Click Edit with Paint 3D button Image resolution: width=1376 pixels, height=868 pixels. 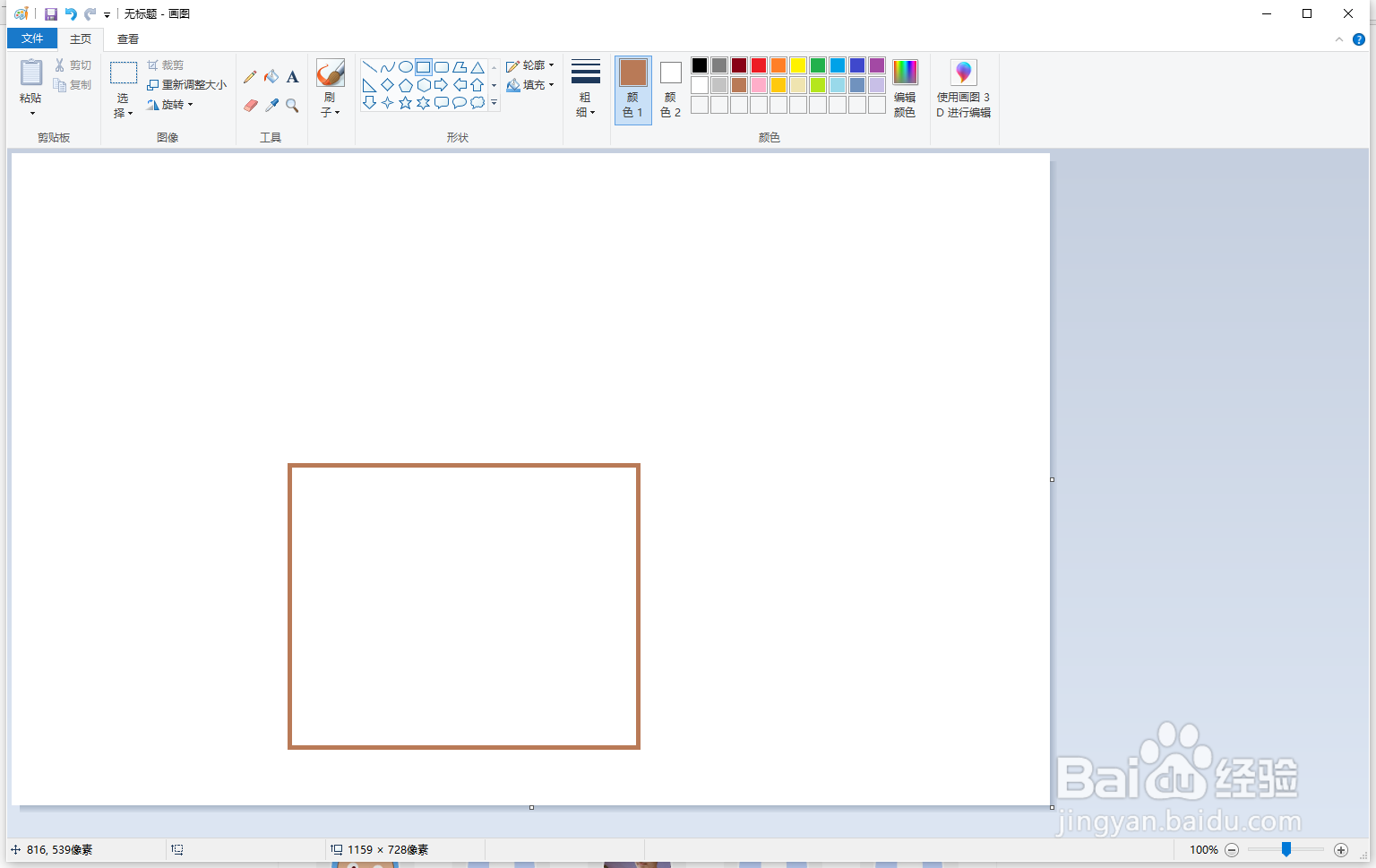coord(964,89)
